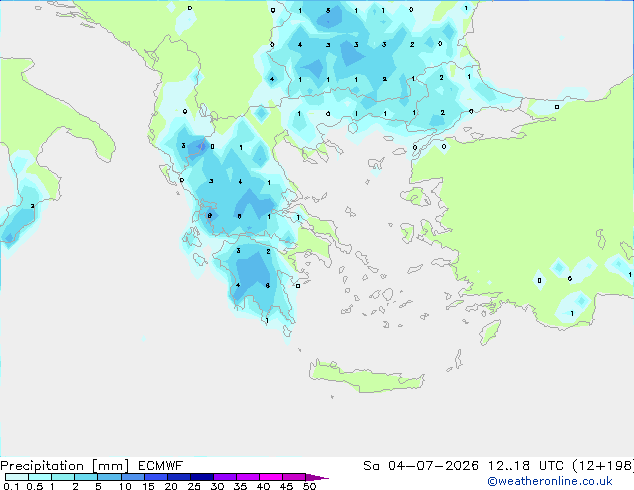The width and height of the screenshot is (634, 490).
Task: Click the purple over-50 arrow on legend
Action: point(317,477)
